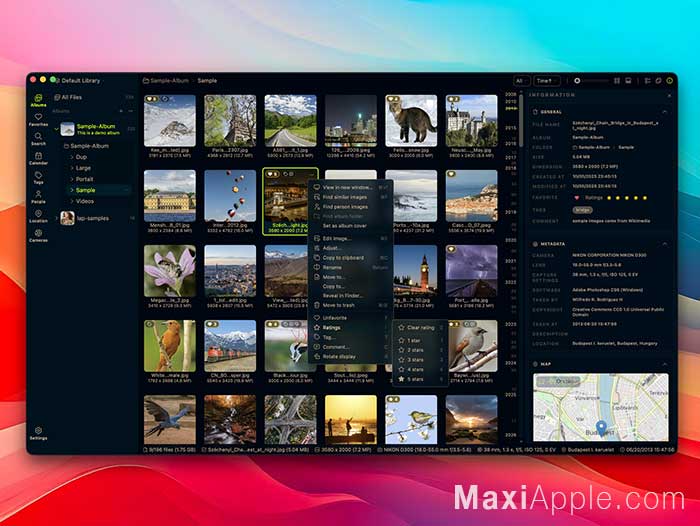Select 5 stars in ratings submenu
The image size is (700, 526).
coord(420,379)
